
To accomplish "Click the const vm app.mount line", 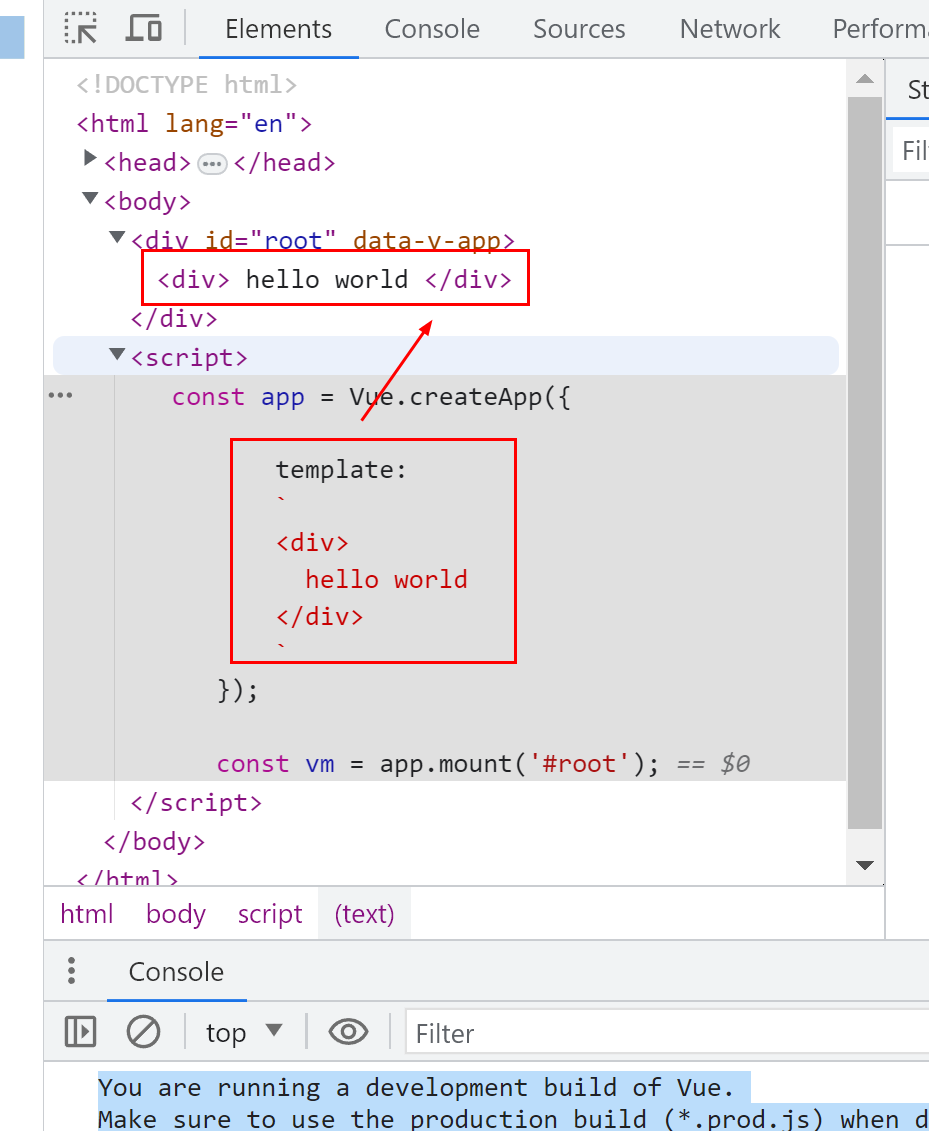I will click(x=438, y=764).
